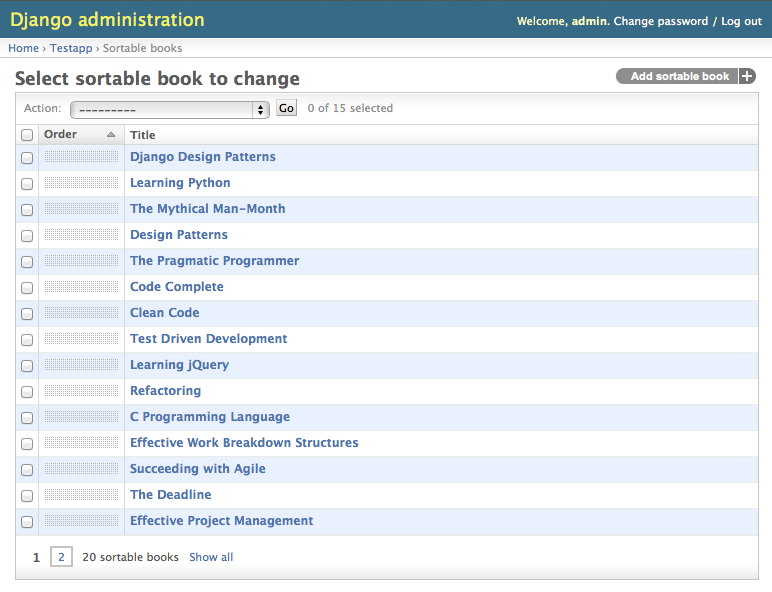The width and height of the screenshot is (772, 592).
Task: Check the box for Django Design Patterns
Action: (27, 158)
